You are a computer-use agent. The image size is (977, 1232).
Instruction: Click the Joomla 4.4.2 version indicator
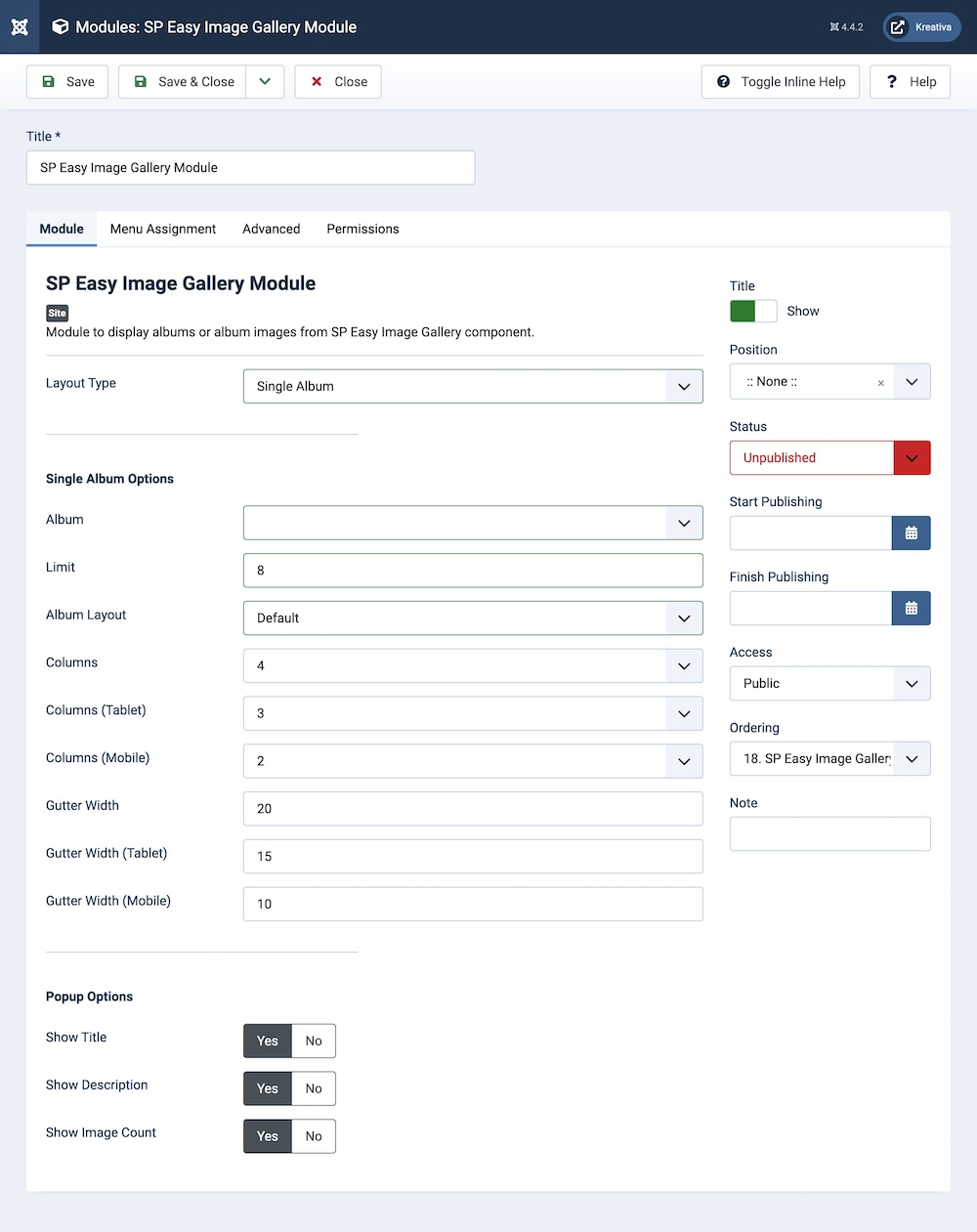pyautogui.click(x=846, y=27)
